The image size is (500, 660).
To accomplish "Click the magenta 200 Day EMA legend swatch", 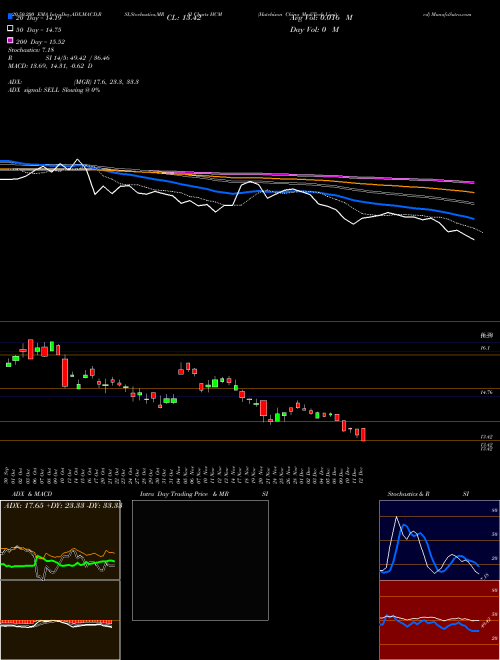I will [10, 40].
